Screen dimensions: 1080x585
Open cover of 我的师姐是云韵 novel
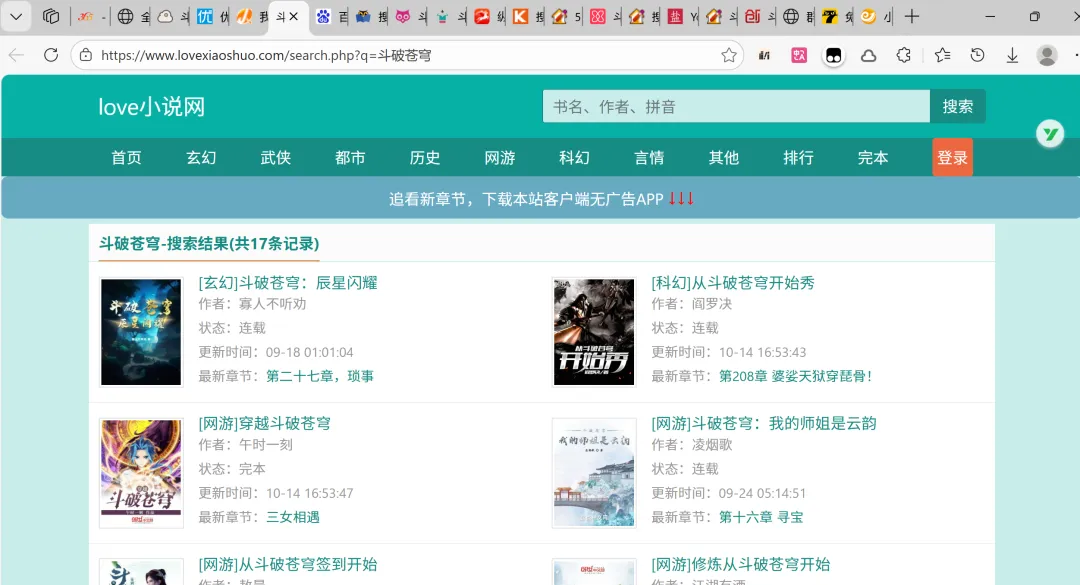tap(594, 473)
